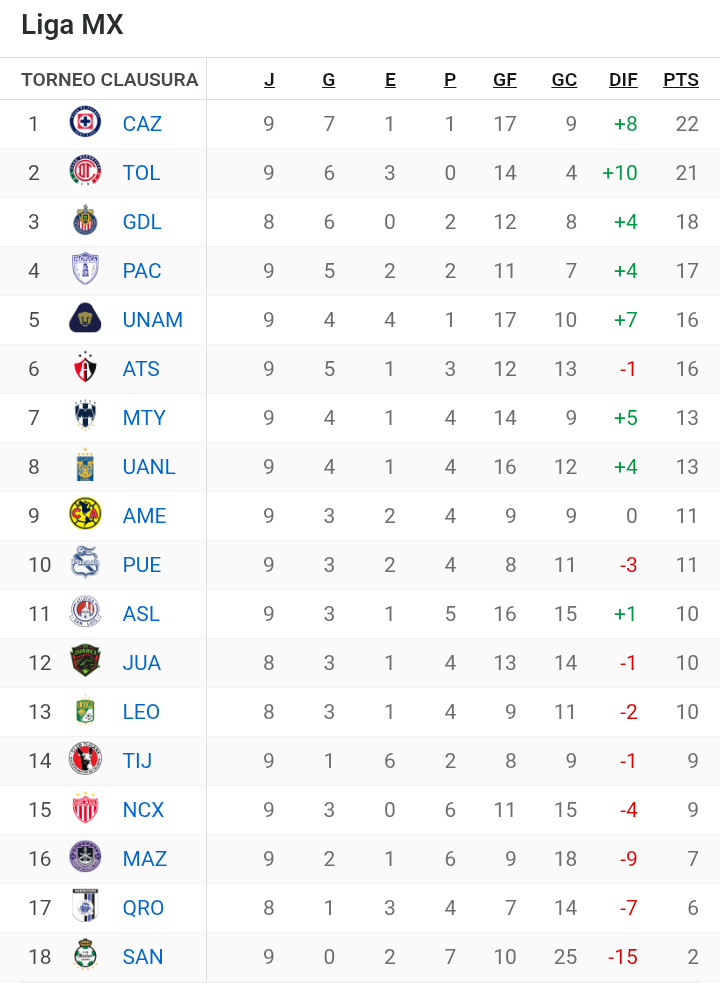This screenshot has width=720, height=994.
Task: Click the Chivas Guadalajara crest icon
Action: tap(85, 221)
